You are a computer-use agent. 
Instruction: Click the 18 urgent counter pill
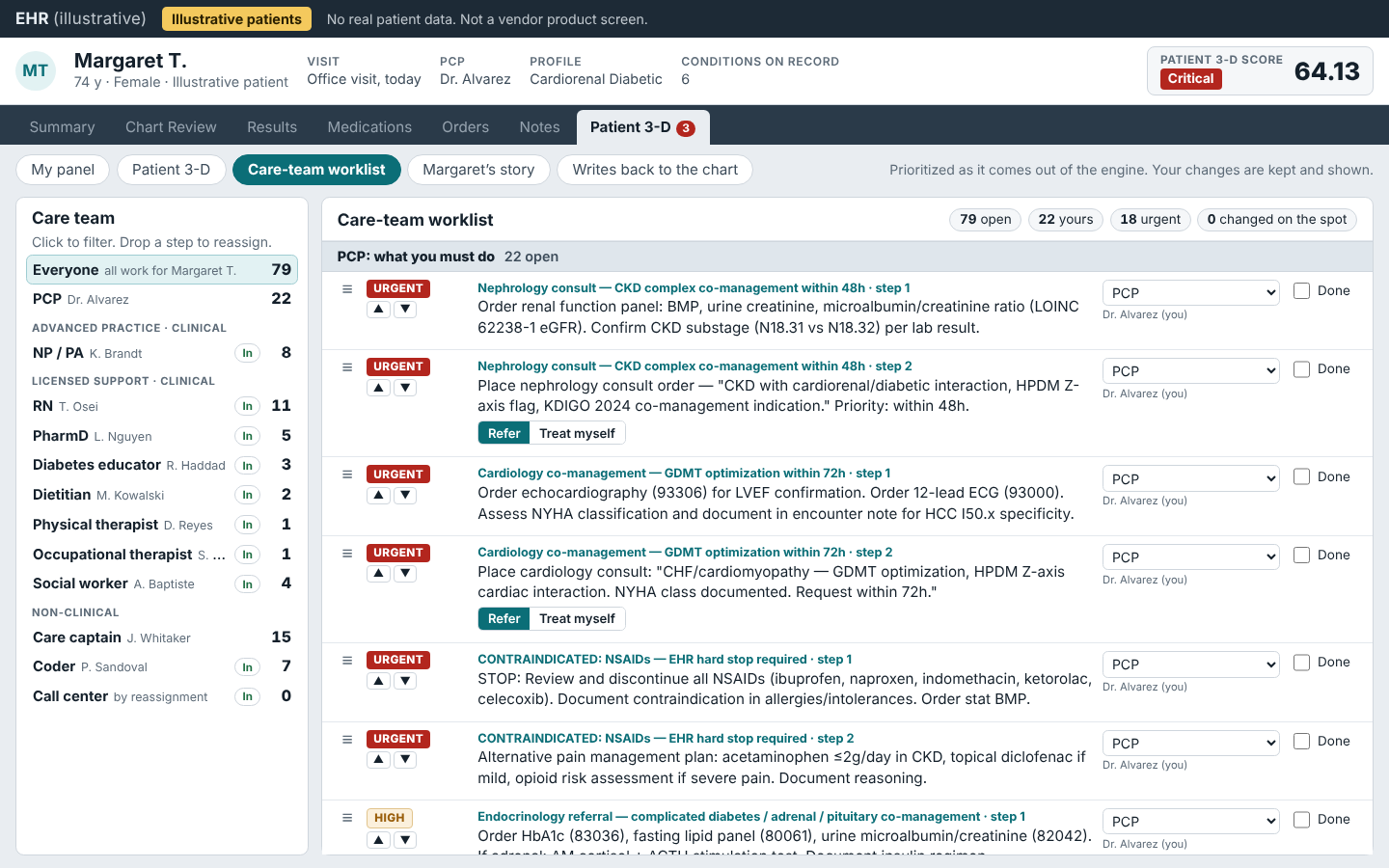pos(1151,220)
